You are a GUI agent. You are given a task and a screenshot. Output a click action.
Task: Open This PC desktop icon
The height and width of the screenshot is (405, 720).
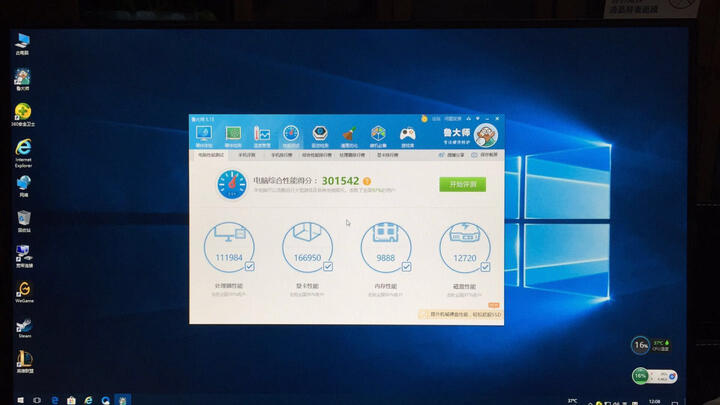(22, 44)
